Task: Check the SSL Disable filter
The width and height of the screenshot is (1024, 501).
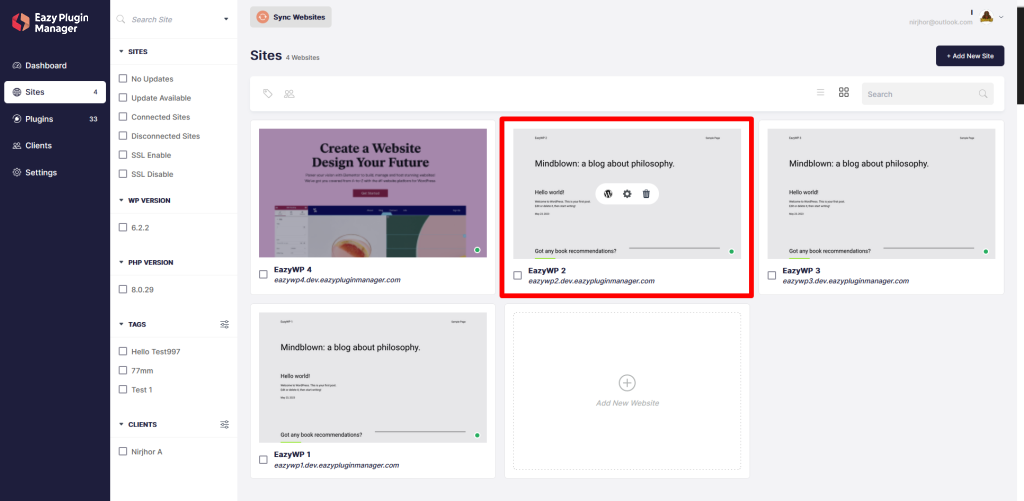Action: (123, 174)
